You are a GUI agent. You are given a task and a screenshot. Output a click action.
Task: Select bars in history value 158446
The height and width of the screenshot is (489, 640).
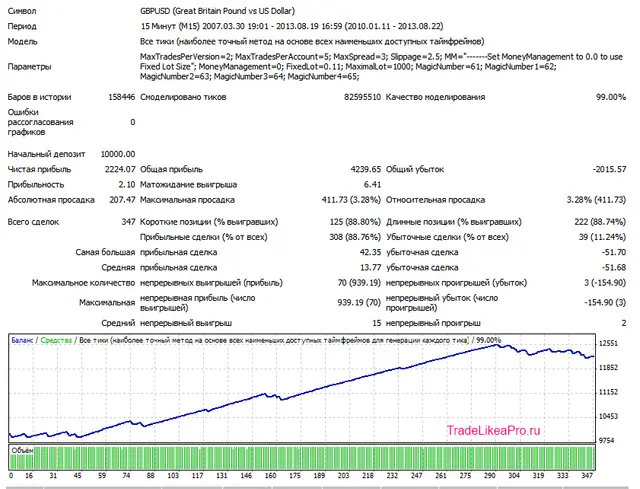click(121, 97)
